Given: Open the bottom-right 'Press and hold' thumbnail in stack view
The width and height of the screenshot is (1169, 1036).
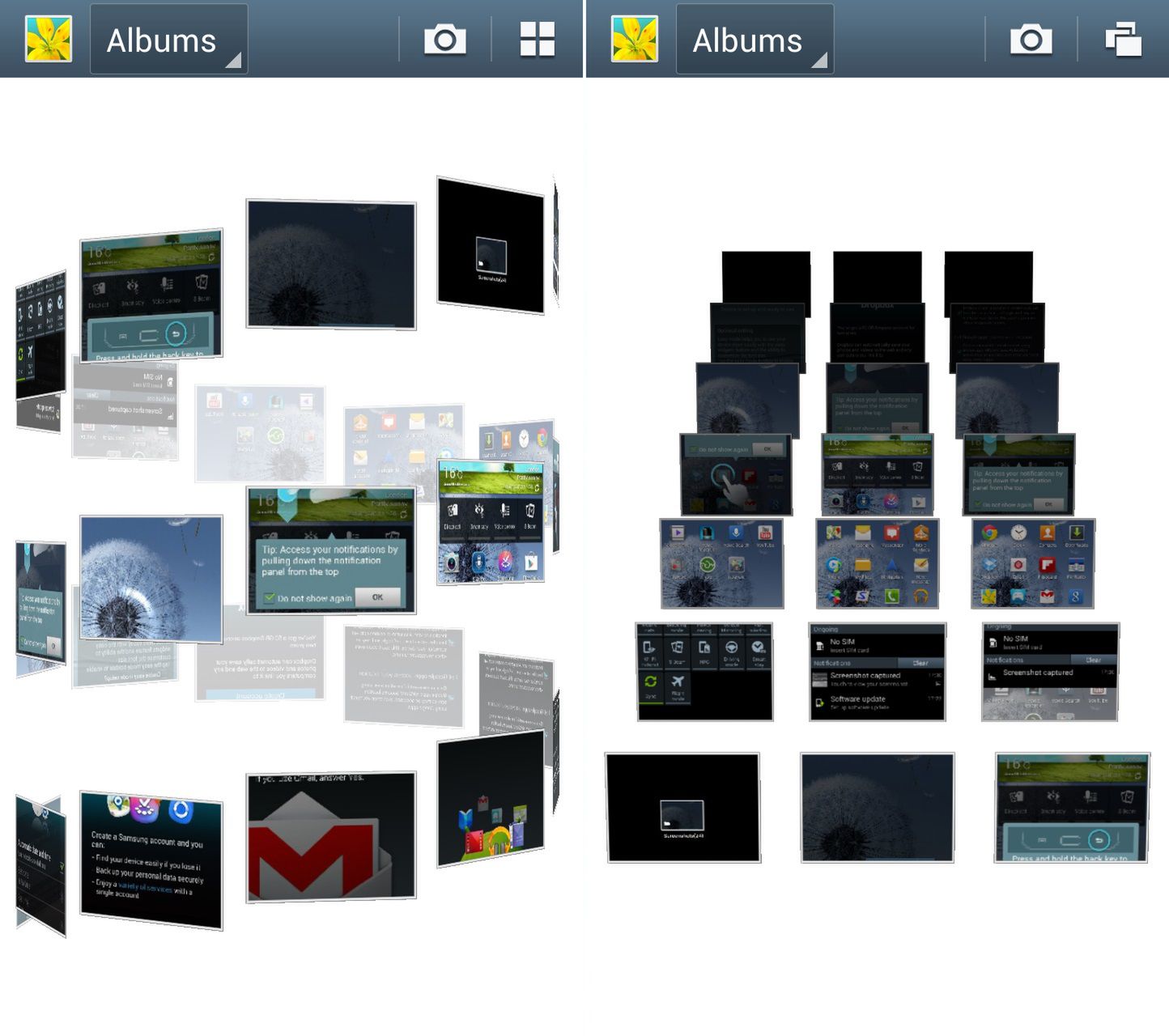Looking at the screenshot, I should [x=1072, y=808].
